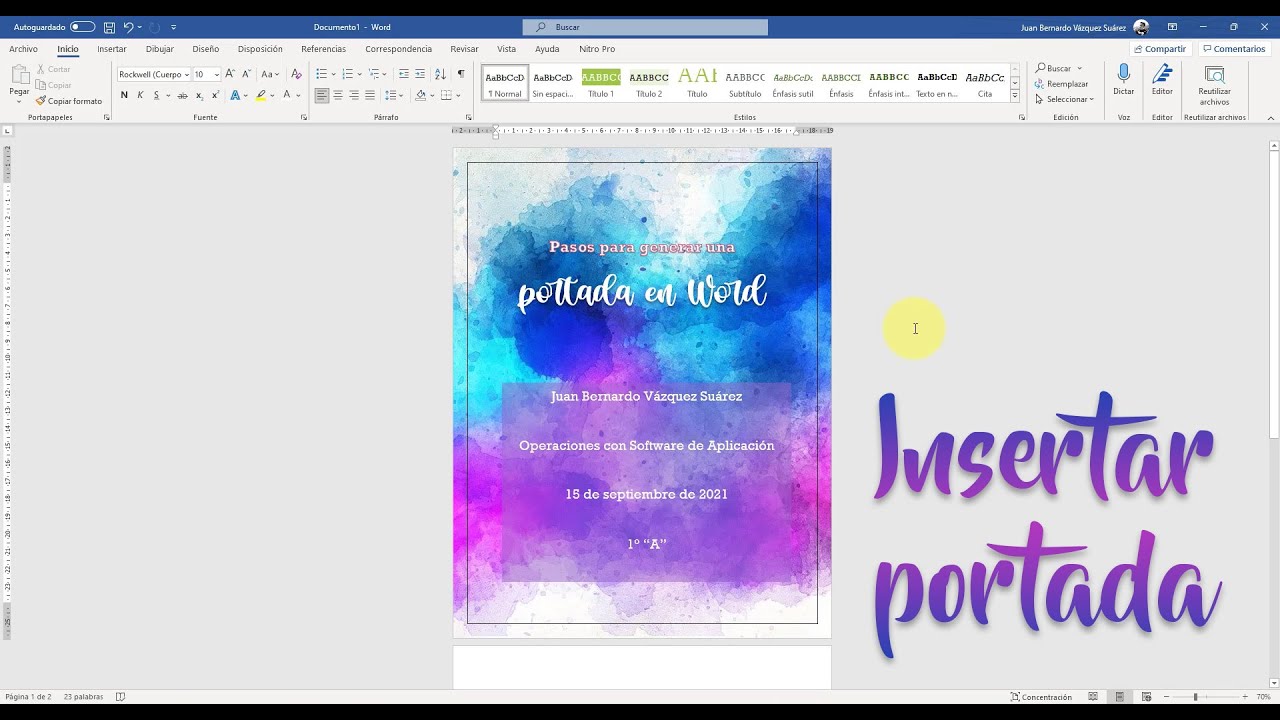
Task: Decrease font size with the A-down icon
Action: point(246,74)
